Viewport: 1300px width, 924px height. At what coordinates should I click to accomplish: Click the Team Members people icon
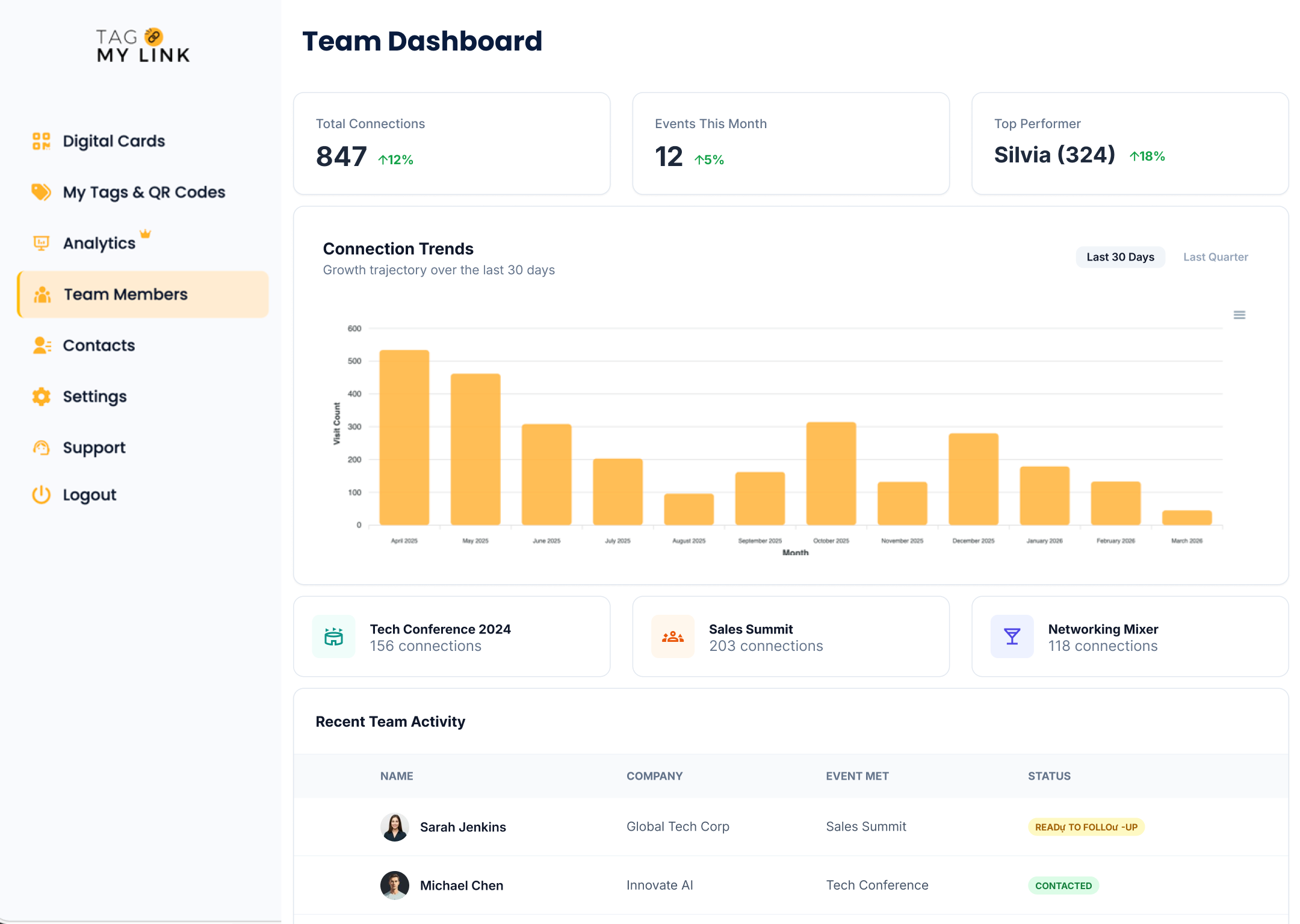41,294
